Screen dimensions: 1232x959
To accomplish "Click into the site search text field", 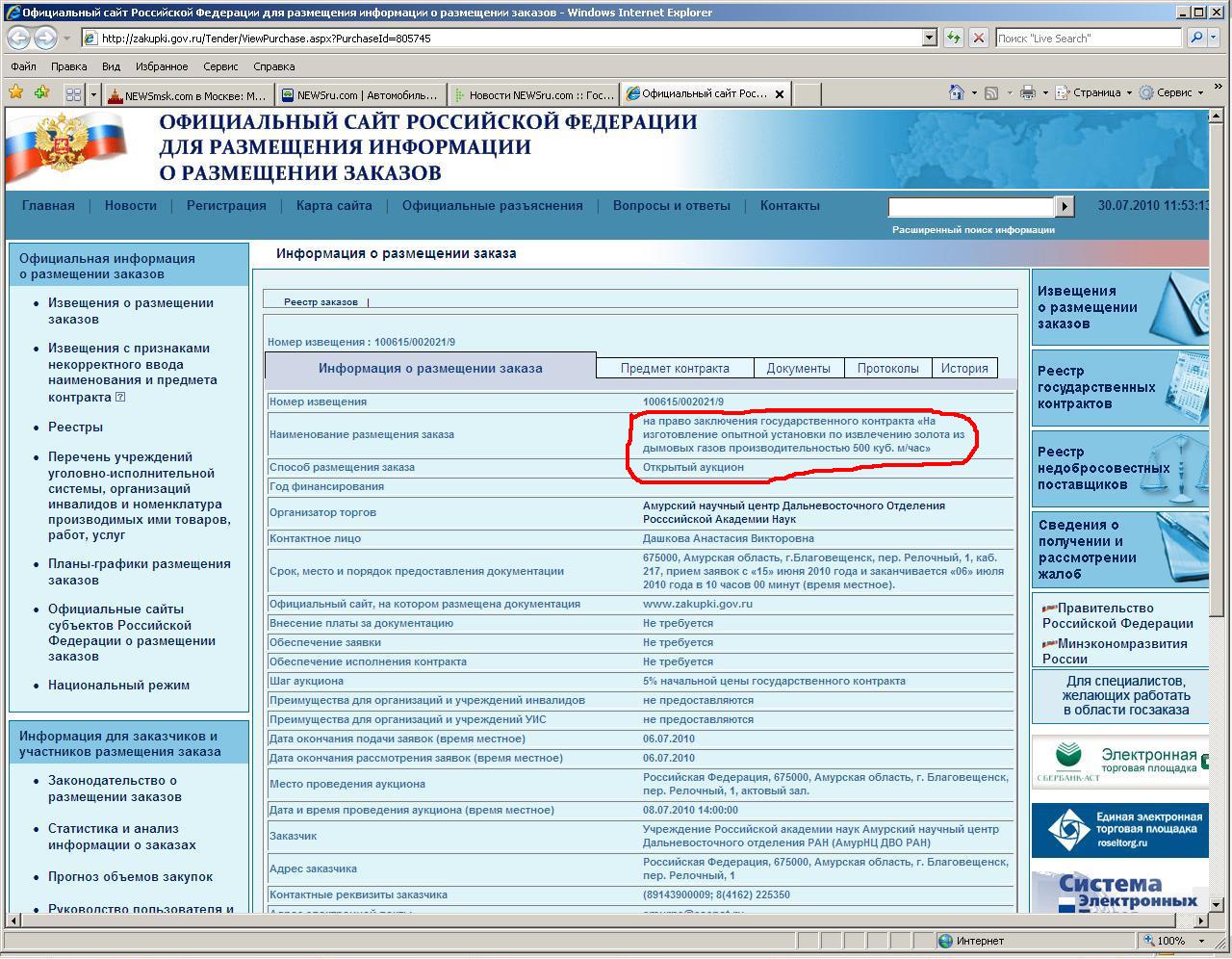I will [970, 206].
